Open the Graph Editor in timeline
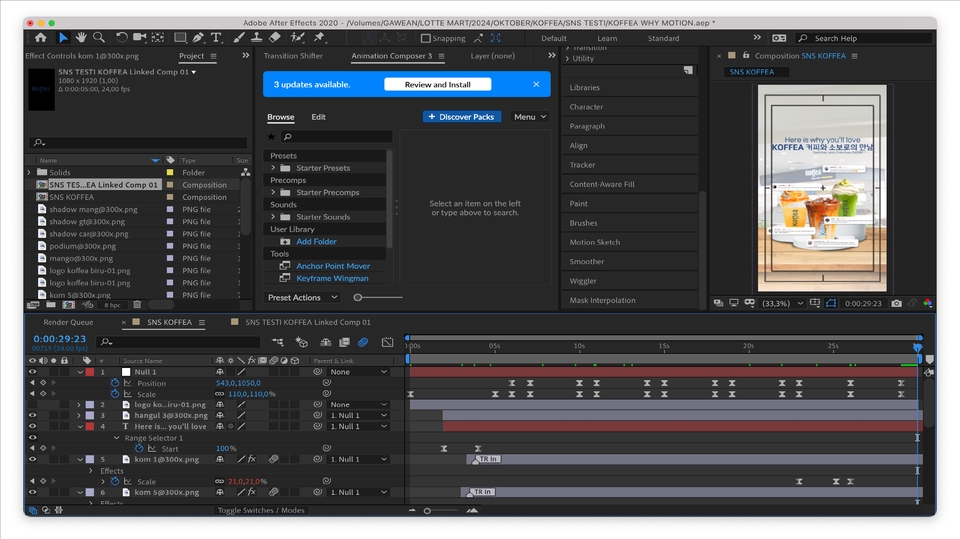 (387, 342)
